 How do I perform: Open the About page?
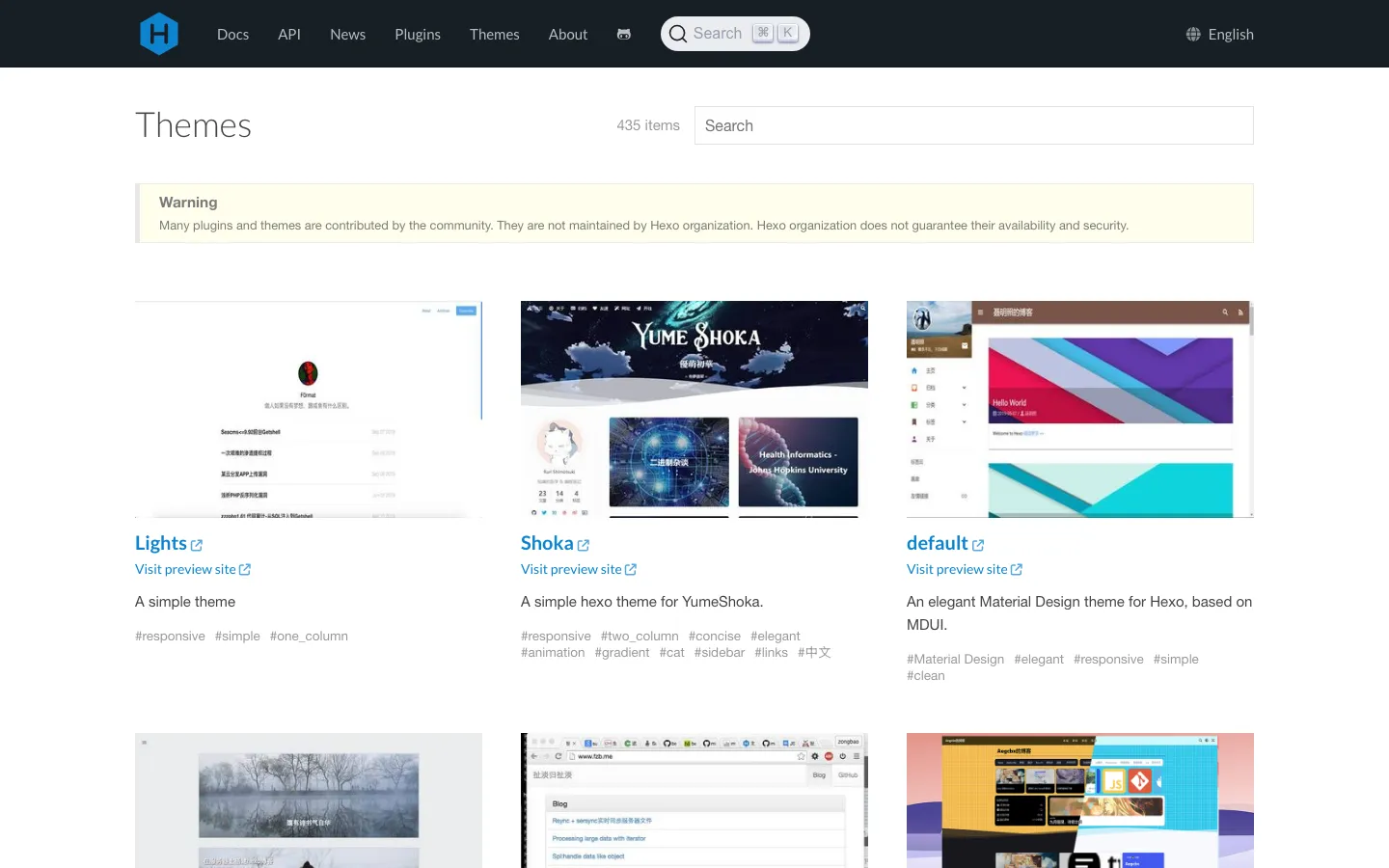coord(568,34)
